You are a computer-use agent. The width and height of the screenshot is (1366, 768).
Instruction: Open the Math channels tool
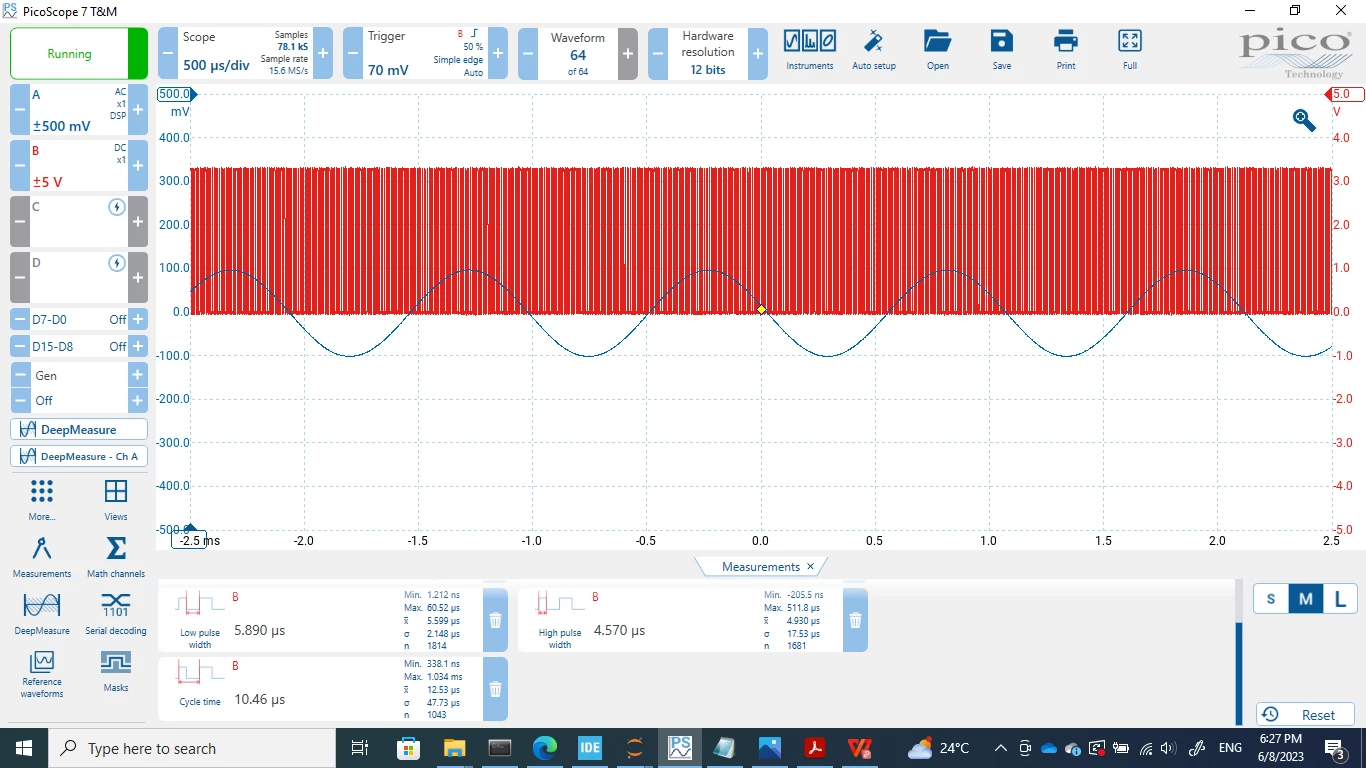click(116, 556)
